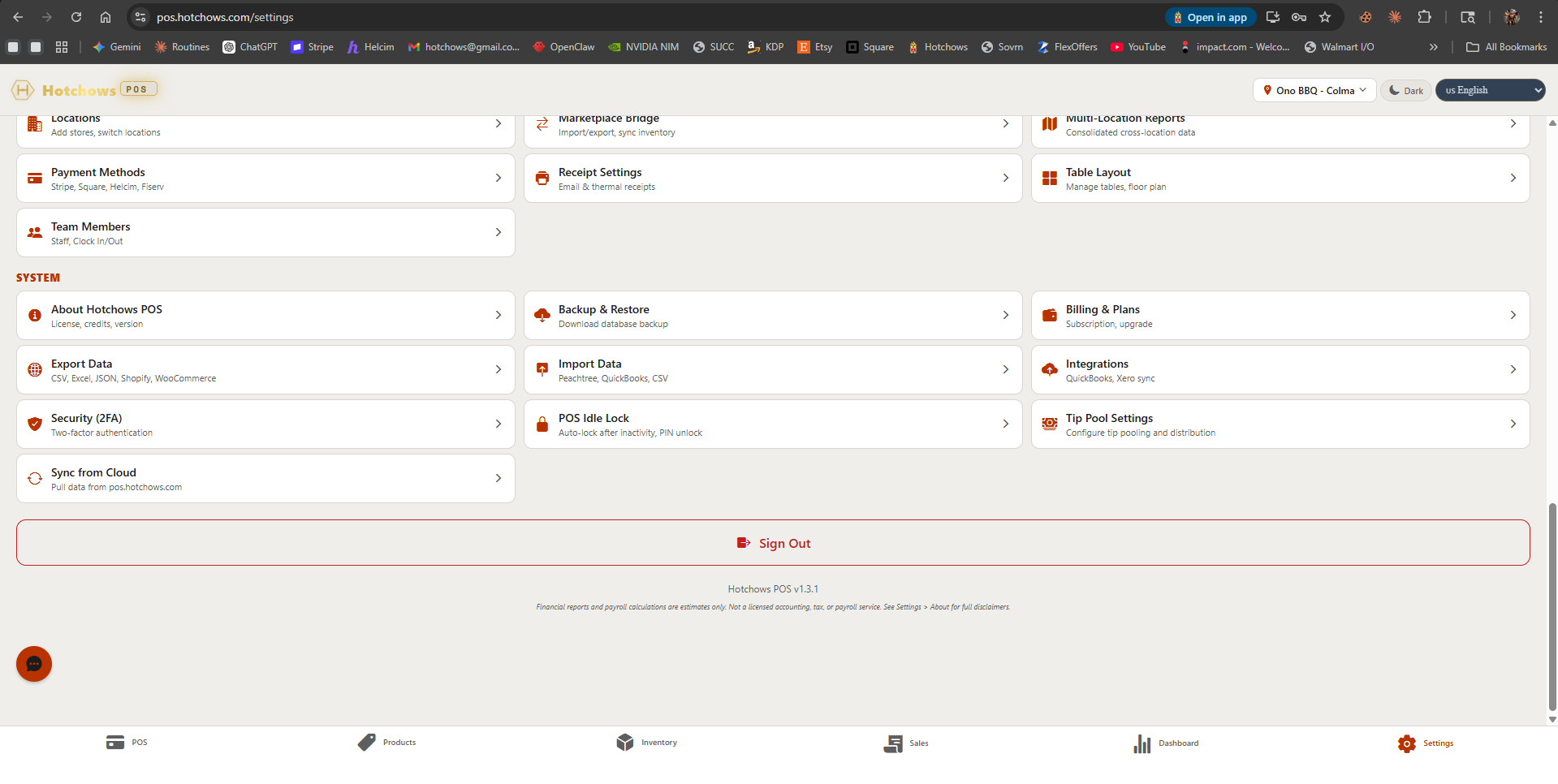Expand Backup & Restore chevron
Viewport: 1558px width, 784px height.
pyautogui.click(x=1006, y=315)
